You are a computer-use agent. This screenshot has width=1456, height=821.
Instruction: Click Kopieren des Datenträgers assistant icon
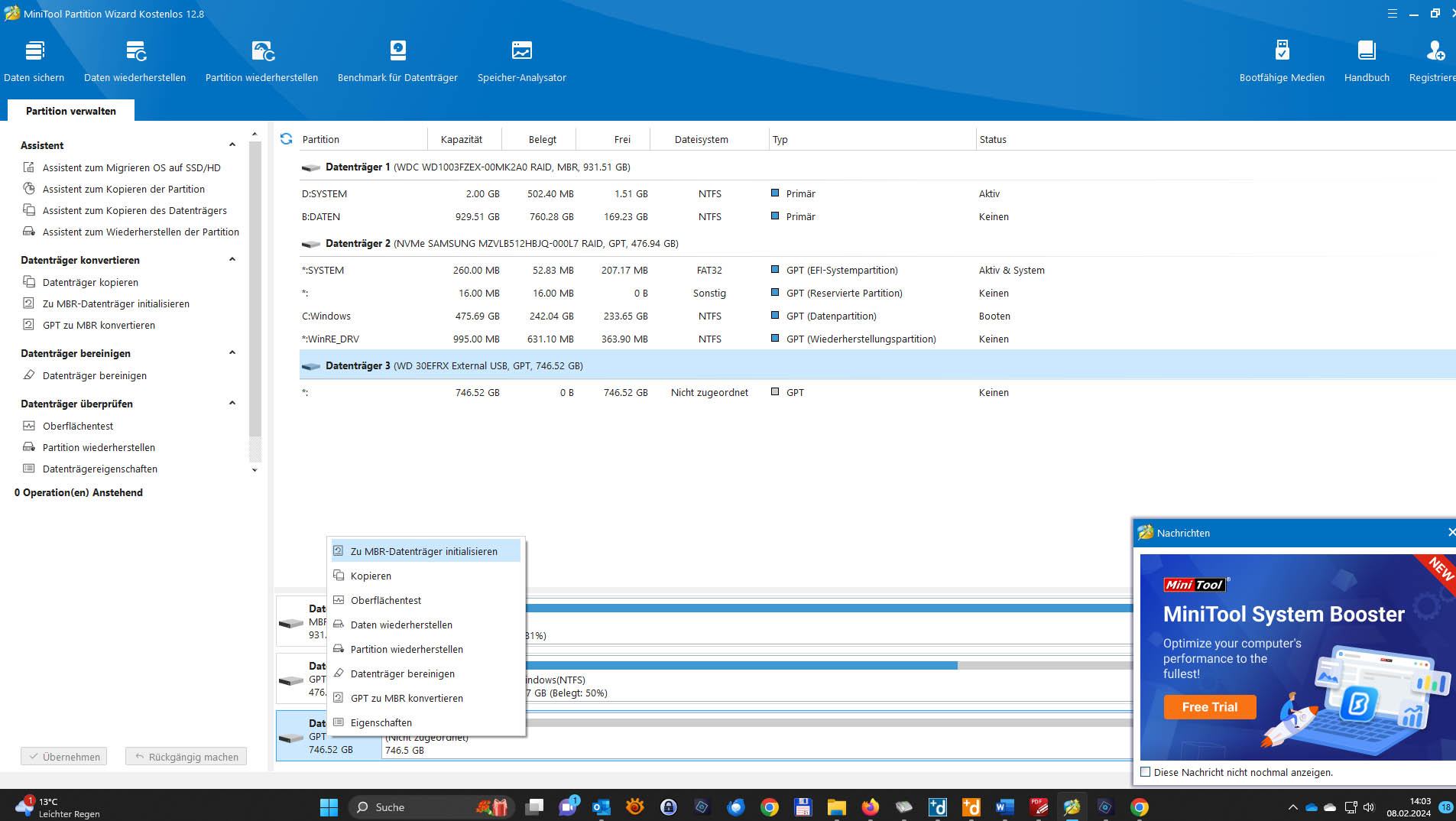pyautogui.click(x=29, y=210)
